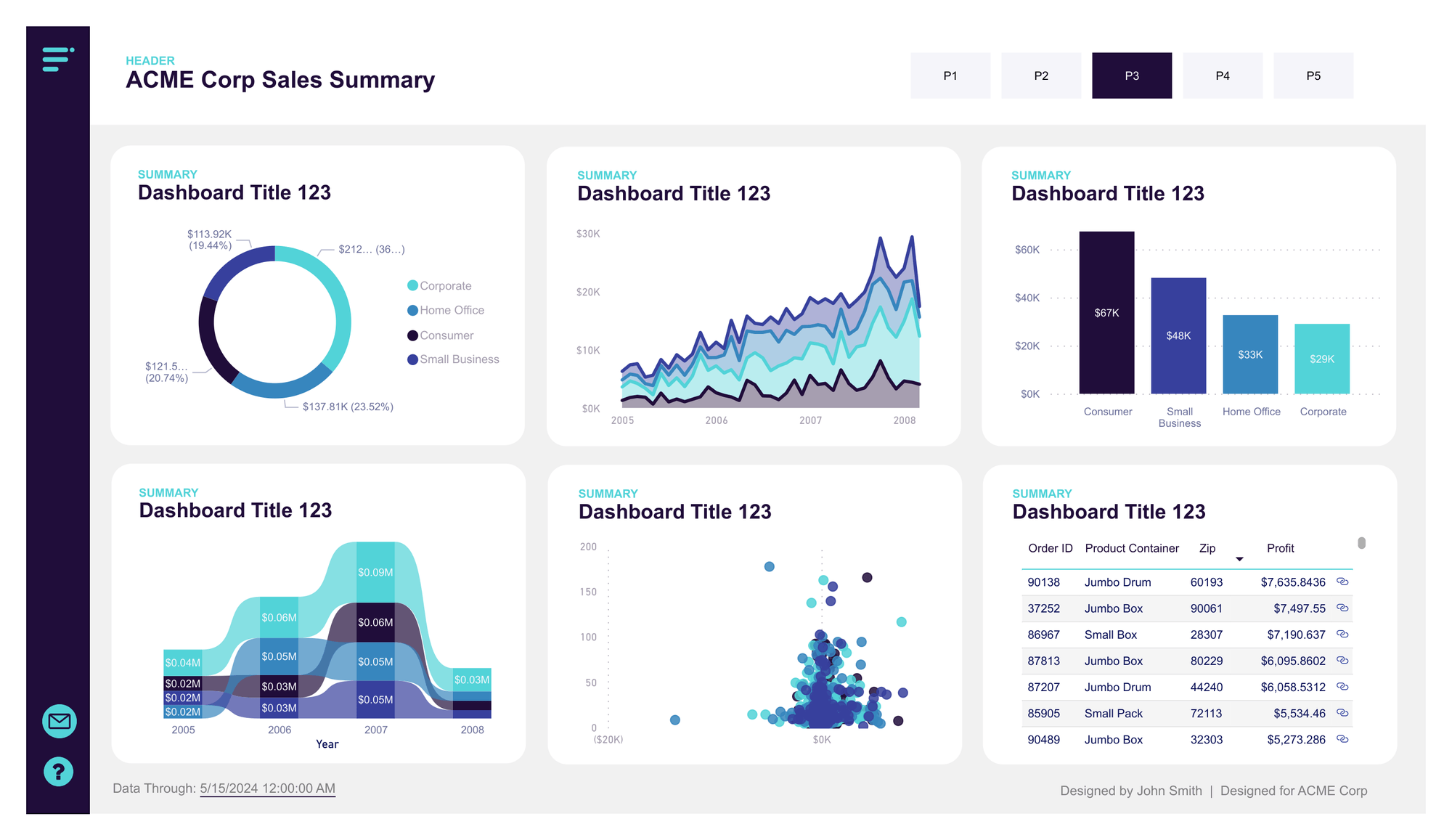Click the link icon beside the $7,497.55 profit
The height and width of the screenshot is (840, 1452).
point(1342,608)
